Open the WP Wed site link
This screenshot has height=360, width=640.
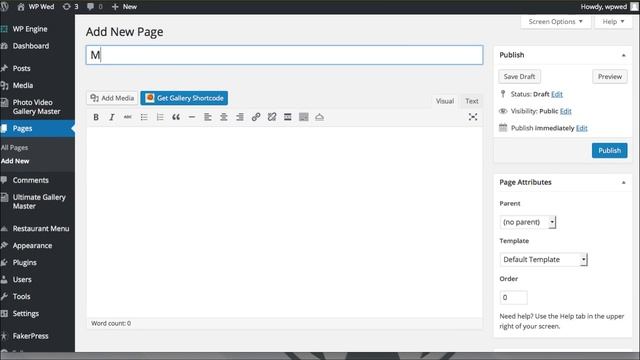click(x=36, y=7)
